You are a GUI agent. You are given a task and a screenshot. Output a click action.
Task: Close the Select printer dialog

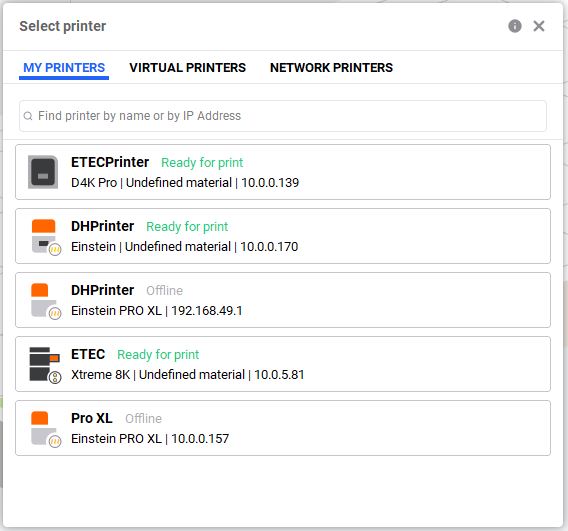coord(539,26)
